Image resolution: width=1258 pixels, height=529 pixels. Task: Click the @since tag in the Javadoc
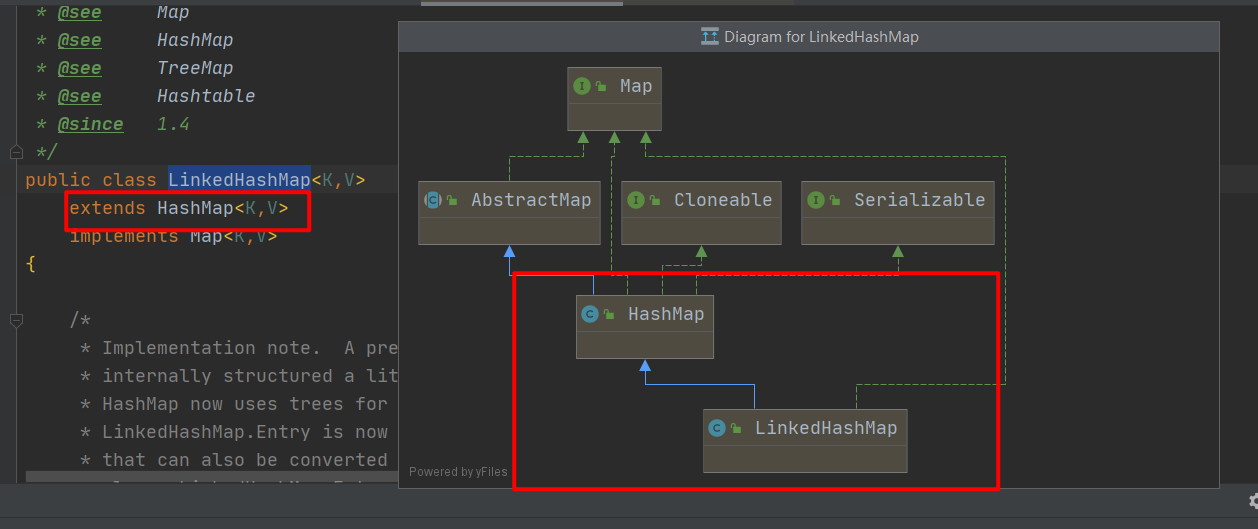coord(90,124)
